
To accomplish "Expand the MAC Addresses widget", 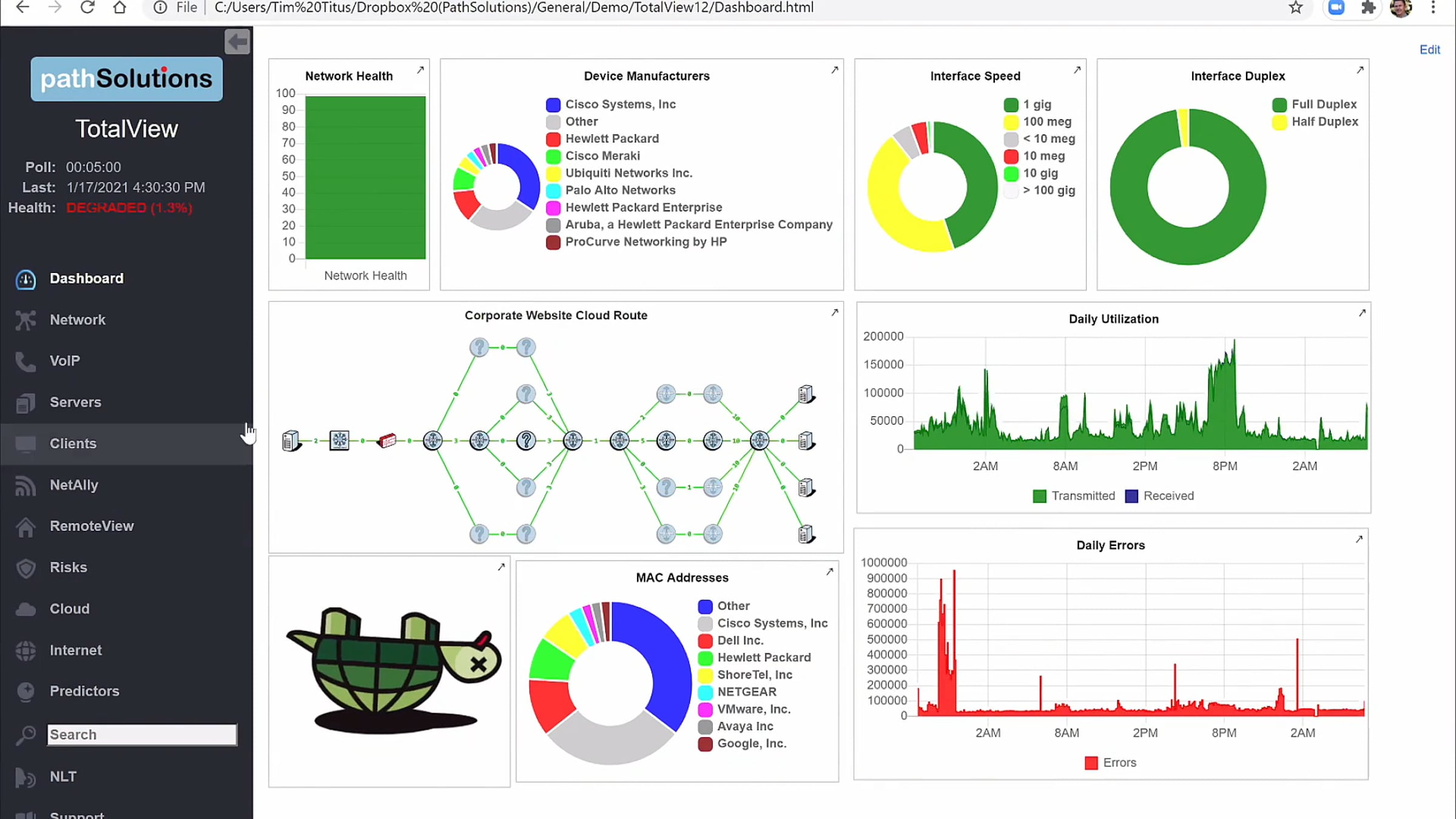I will [830, 571].
